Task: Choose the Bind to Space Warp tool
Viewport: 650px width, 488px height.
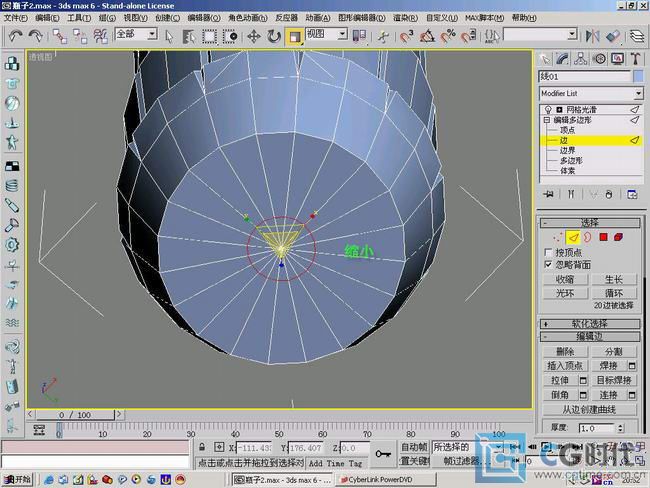Action: click(101, 36)
